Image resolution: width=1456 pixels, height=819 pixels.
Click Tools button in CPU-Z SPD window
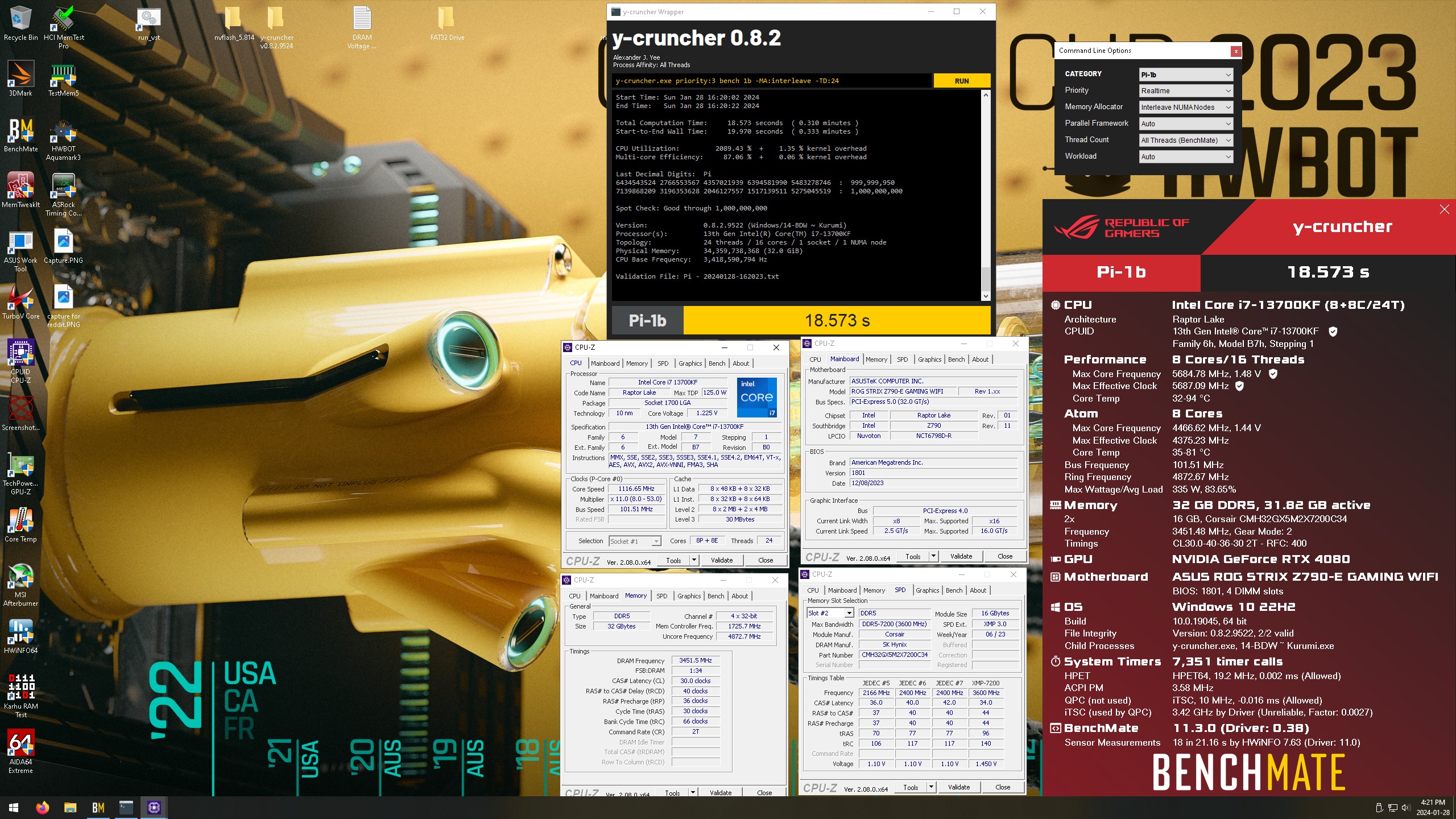pyautogui.click(x=911, y=788)
